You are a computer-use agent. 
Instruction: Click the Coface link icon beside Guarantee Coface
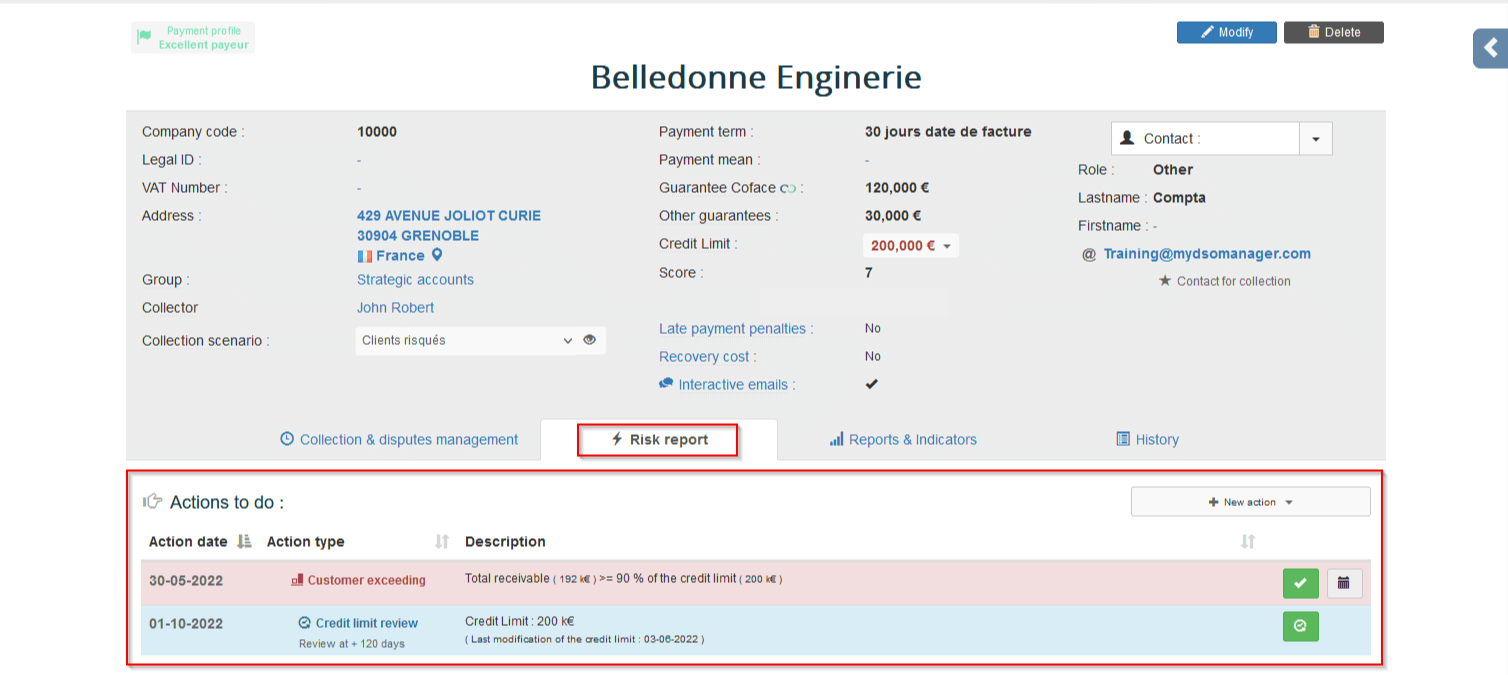coord(788,188)
